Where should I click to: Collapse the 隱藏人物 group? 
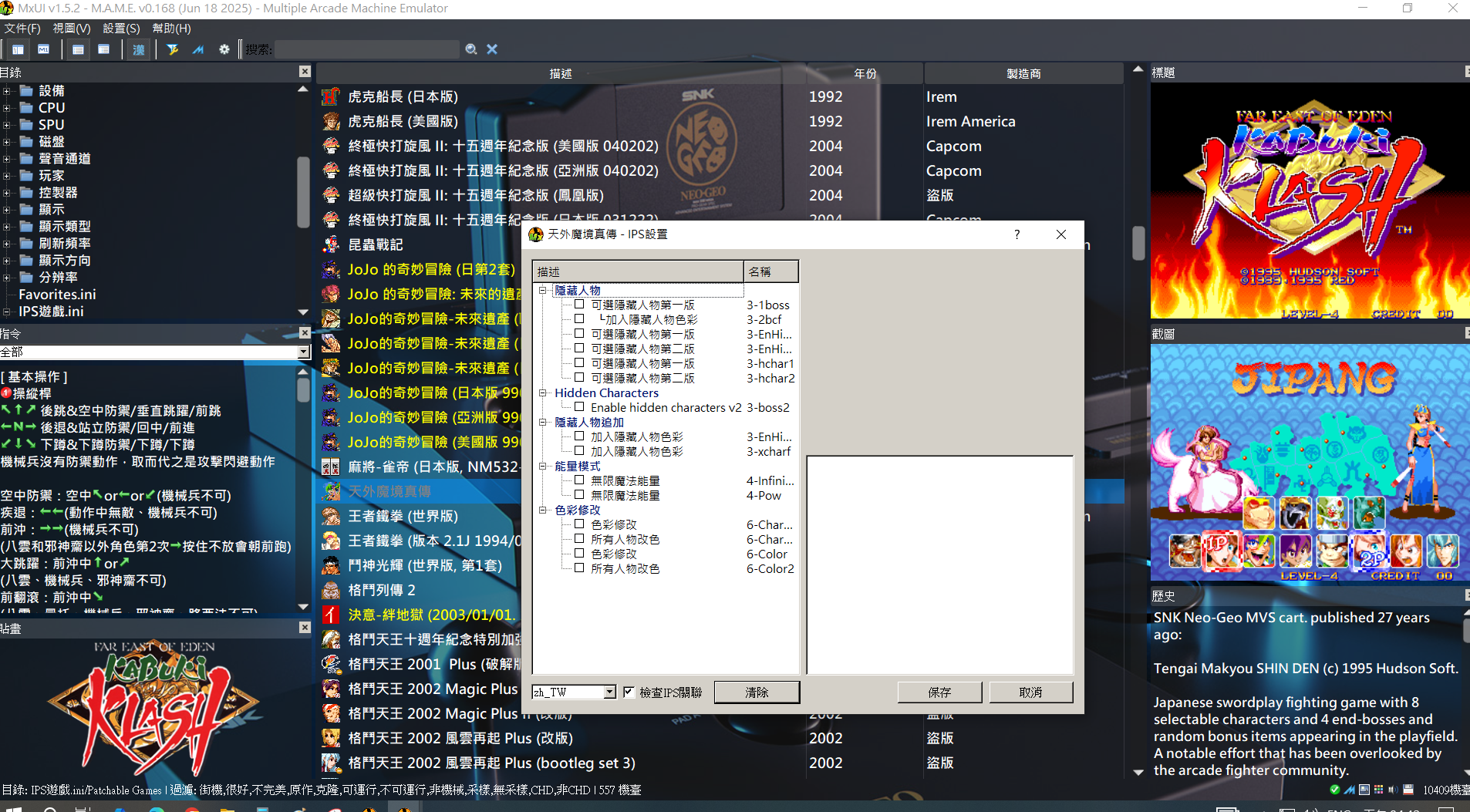(x=543, y=291)
